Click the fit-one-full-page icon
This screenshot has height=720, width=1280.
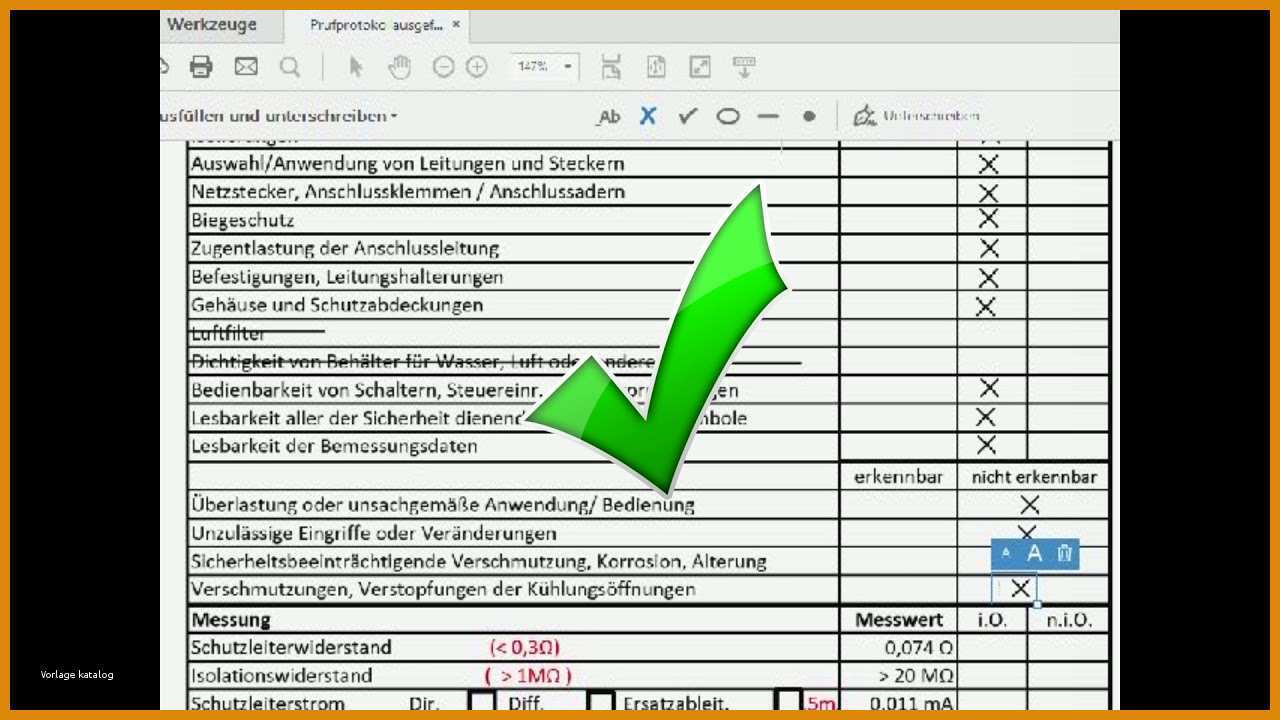[656, 67]
